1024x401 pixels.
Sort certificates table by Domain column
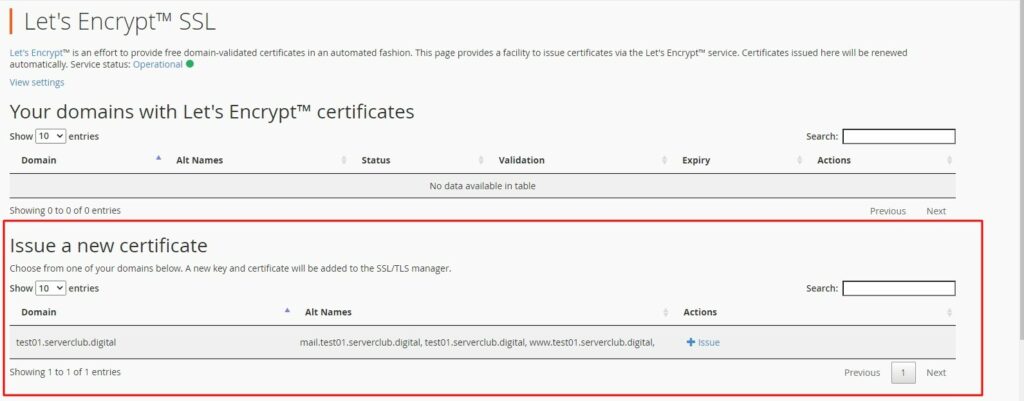point(88,160)
